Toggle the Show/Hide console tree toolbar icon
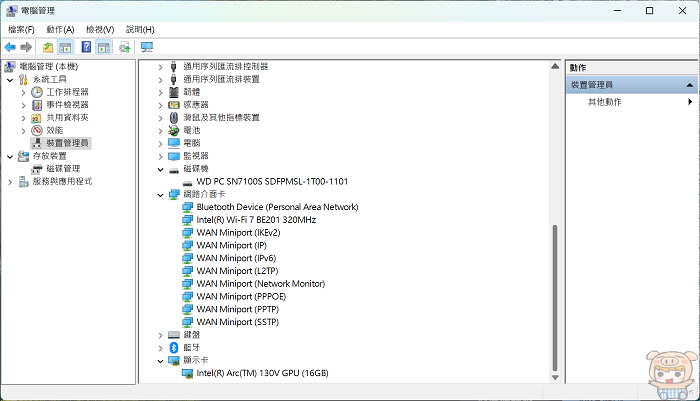This screenshot has height=401, width=700. 65,47
